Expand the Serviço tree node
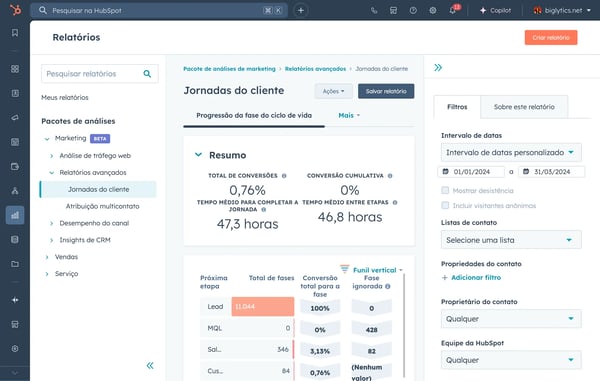 pyautogui.click(x=47, y=274)
